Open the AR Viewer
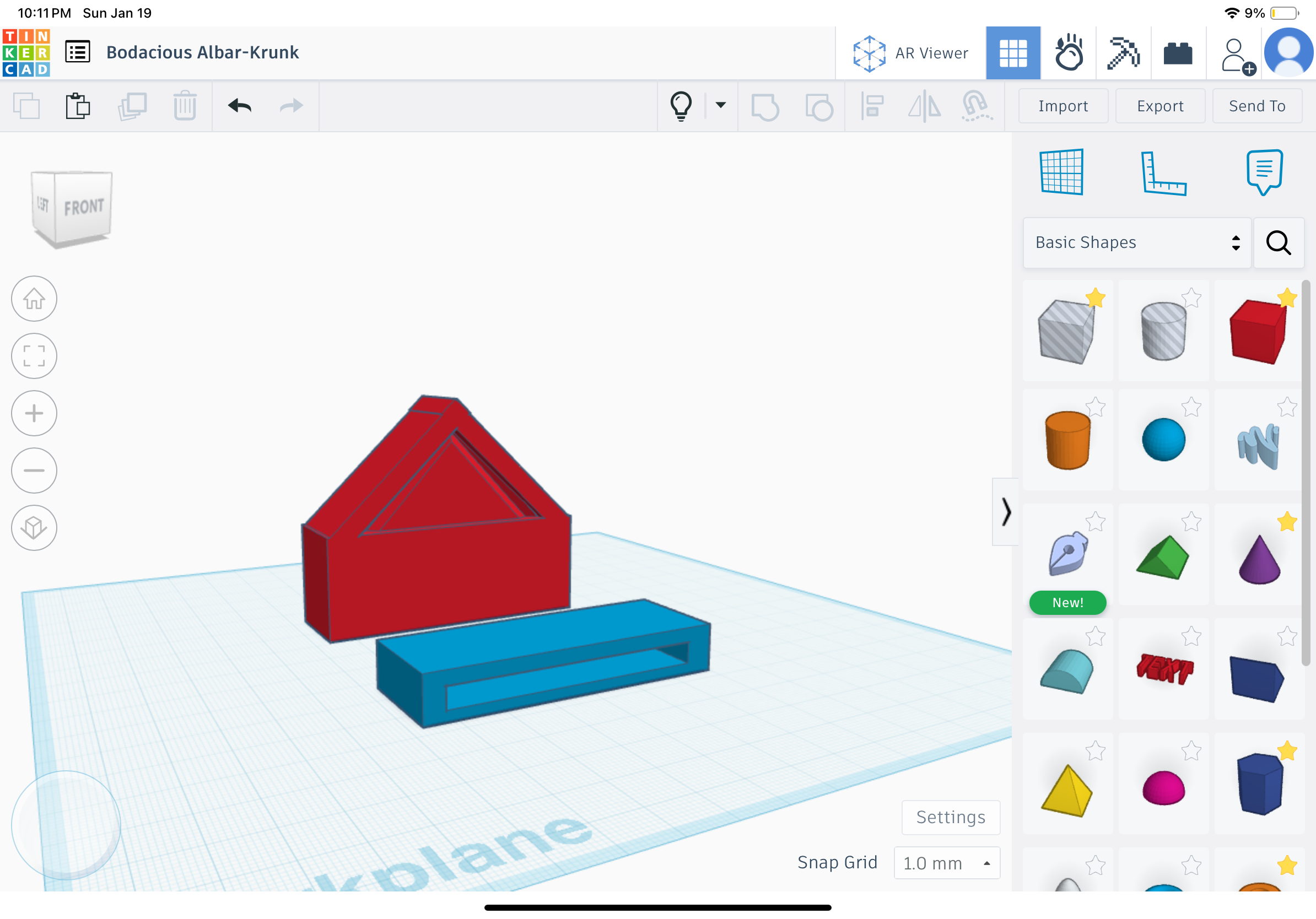This screenshot has height=919, width=1316. (910, 53)
